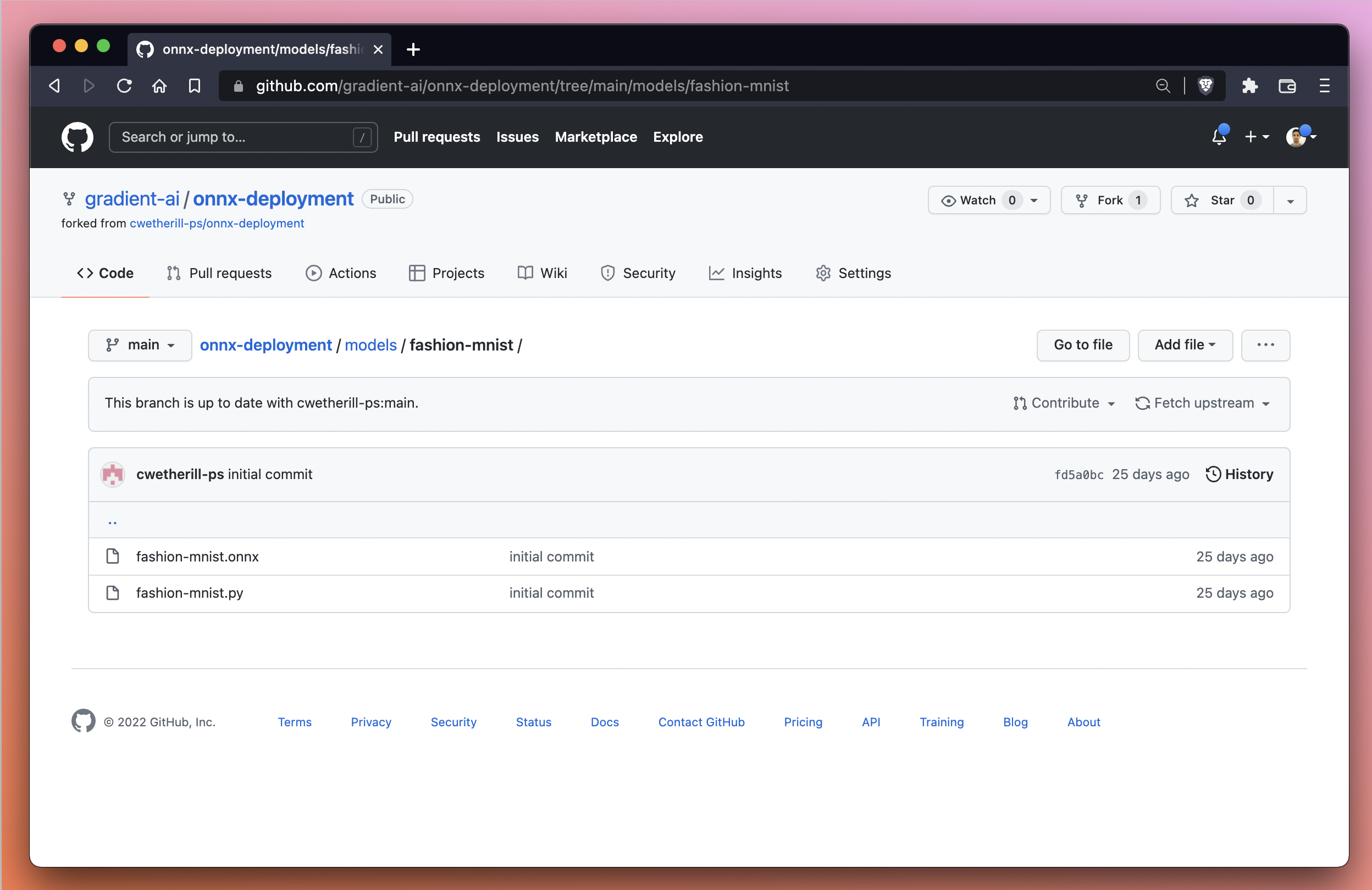Image resolution: width=1372 pixels, height=890 pixels.
Task: Select the Wiki tab
Action: tap(542, 273)
